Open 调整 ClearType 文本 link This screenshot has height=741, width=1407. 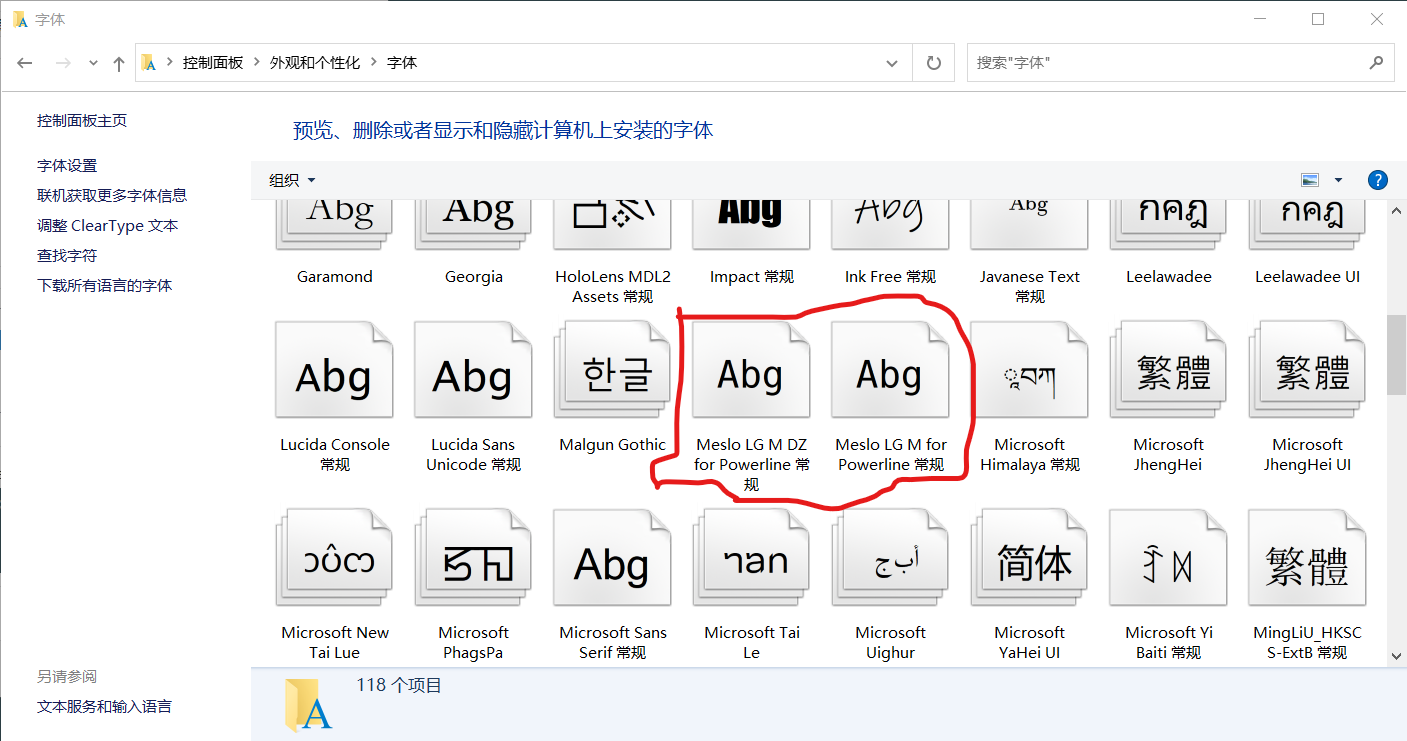(108, 225)
